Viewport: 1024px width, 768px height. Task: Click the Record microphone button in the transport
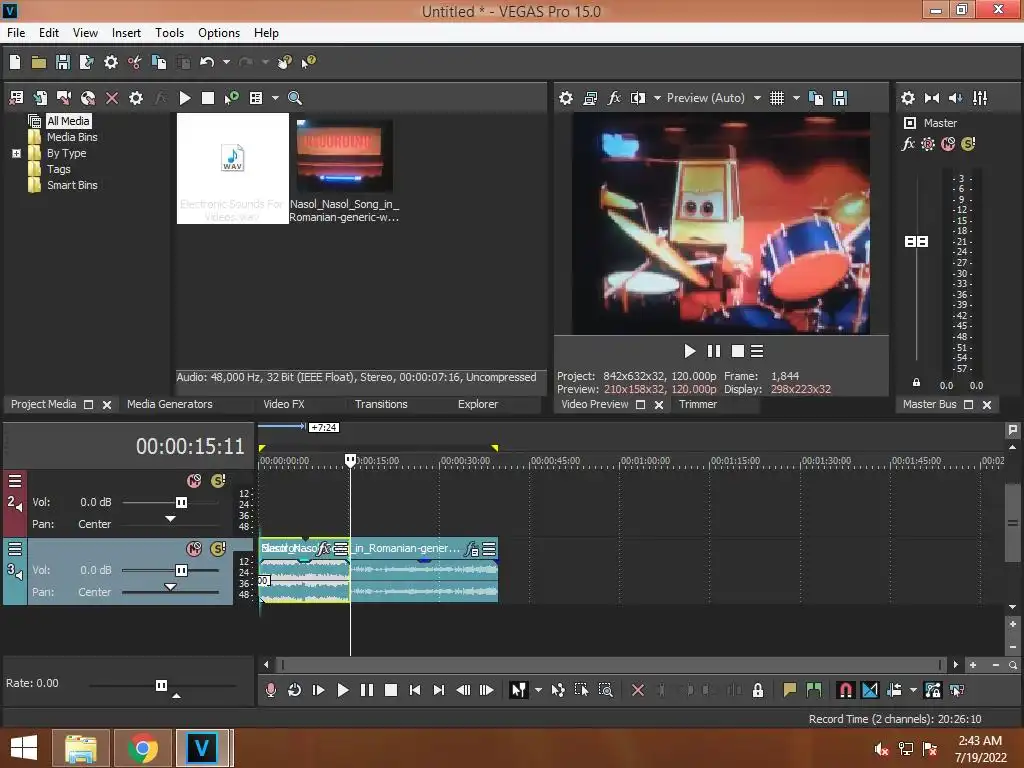(x=270, y=690)
